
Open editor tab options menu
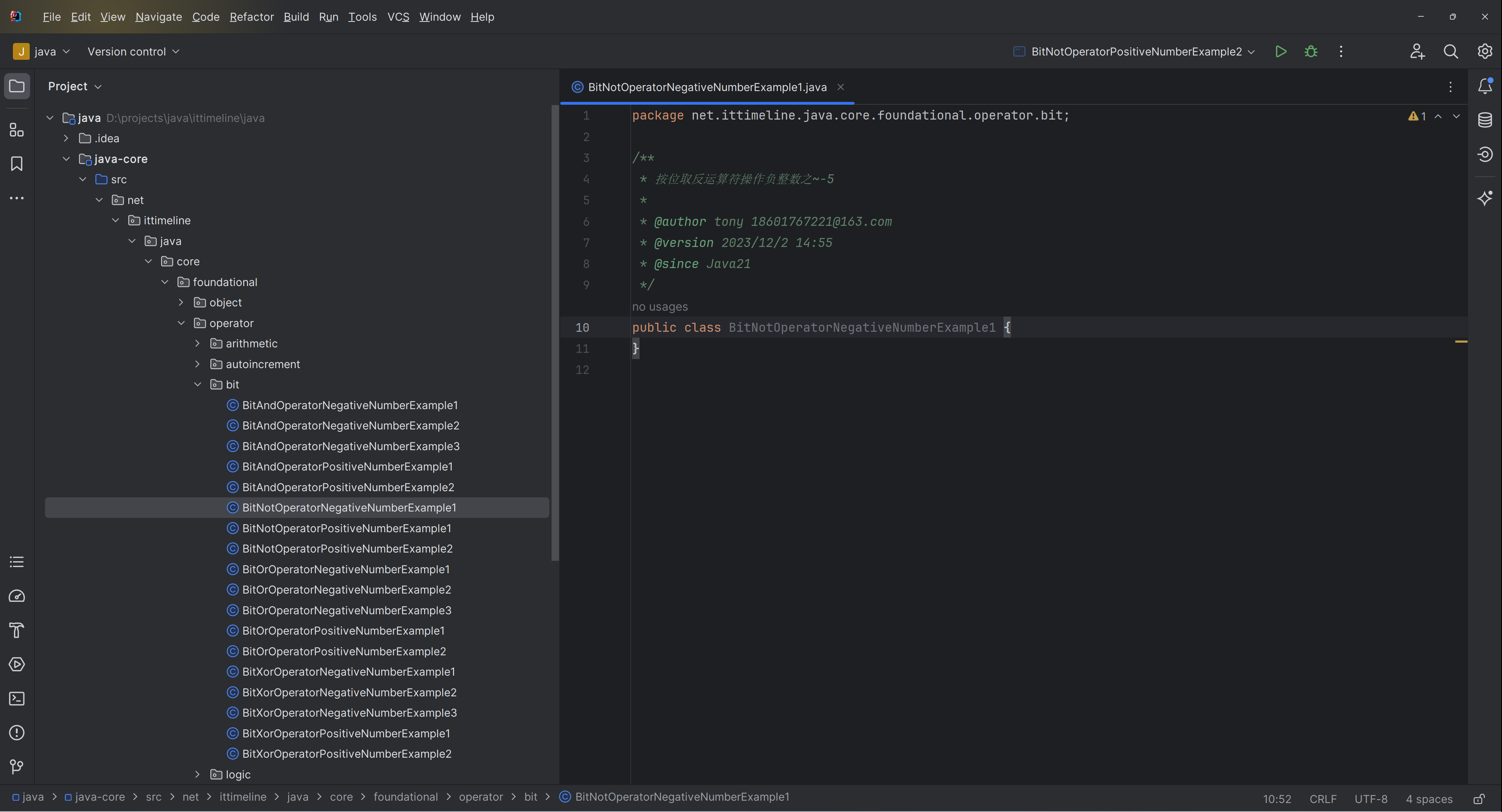coord(1451,87)
